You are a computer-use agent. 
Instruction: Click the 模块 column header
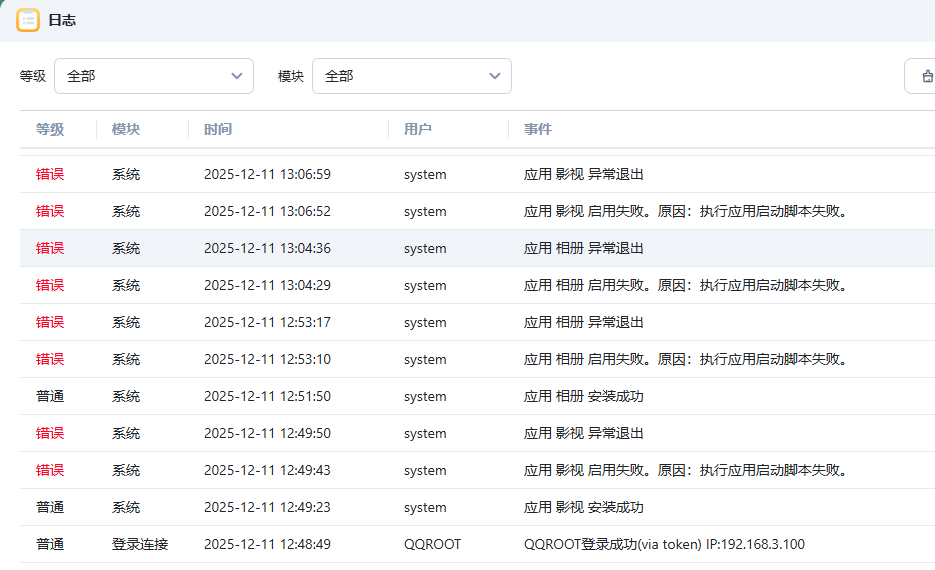point(126,129)
